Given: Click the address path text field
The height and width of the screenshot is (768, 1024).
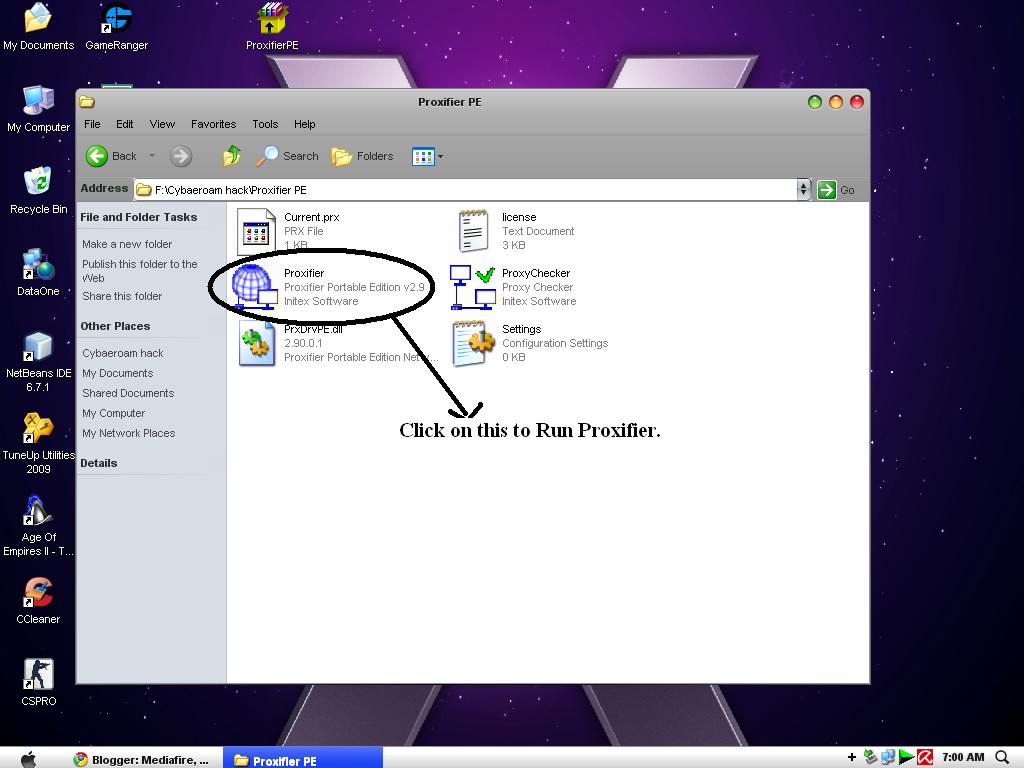Looking at the screenshot, I should (465, 190).
